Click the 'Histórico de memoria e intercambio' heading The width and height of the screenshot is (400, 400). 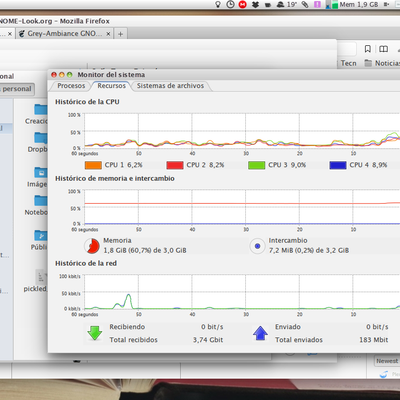pos(115,178)
